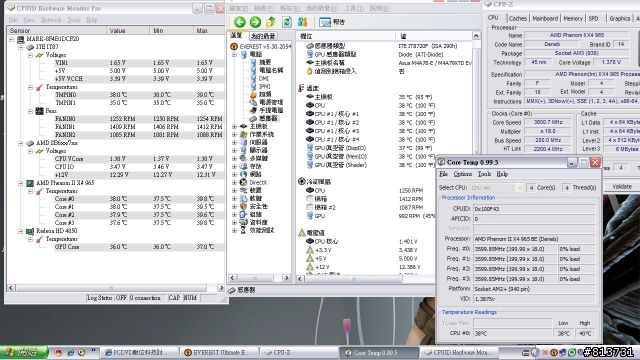
Task: Click Max column header in HWMonitor
Action: coord(209,31)
